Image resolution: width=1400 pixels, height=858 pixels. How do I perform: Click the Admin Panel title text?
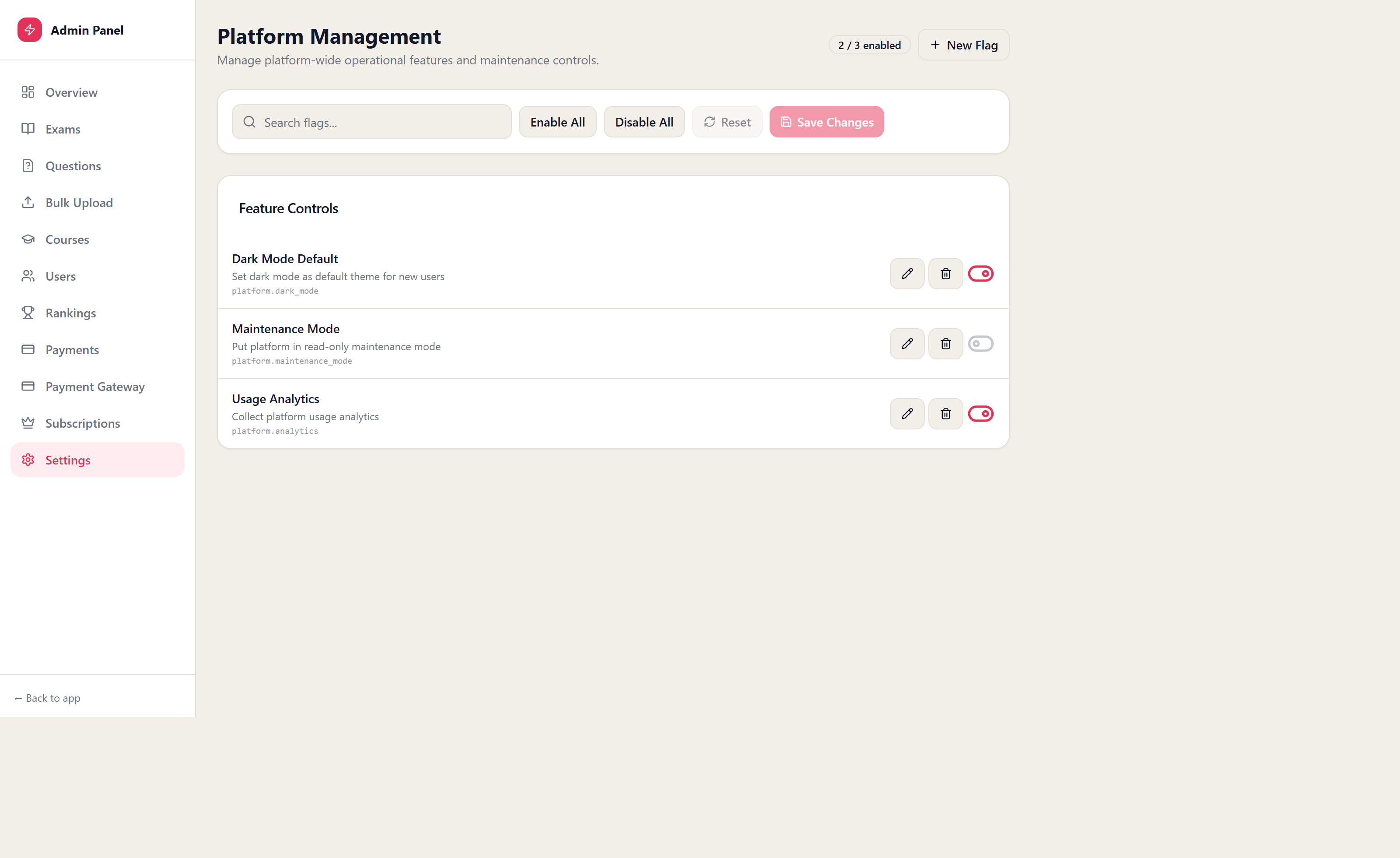[x=87, y=30]
